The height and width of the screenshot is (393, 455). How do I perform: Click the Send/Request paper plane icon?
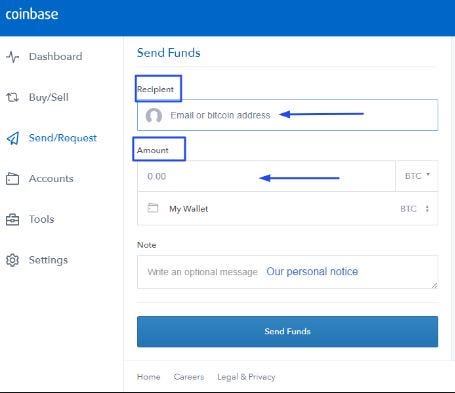pos(13,138)
